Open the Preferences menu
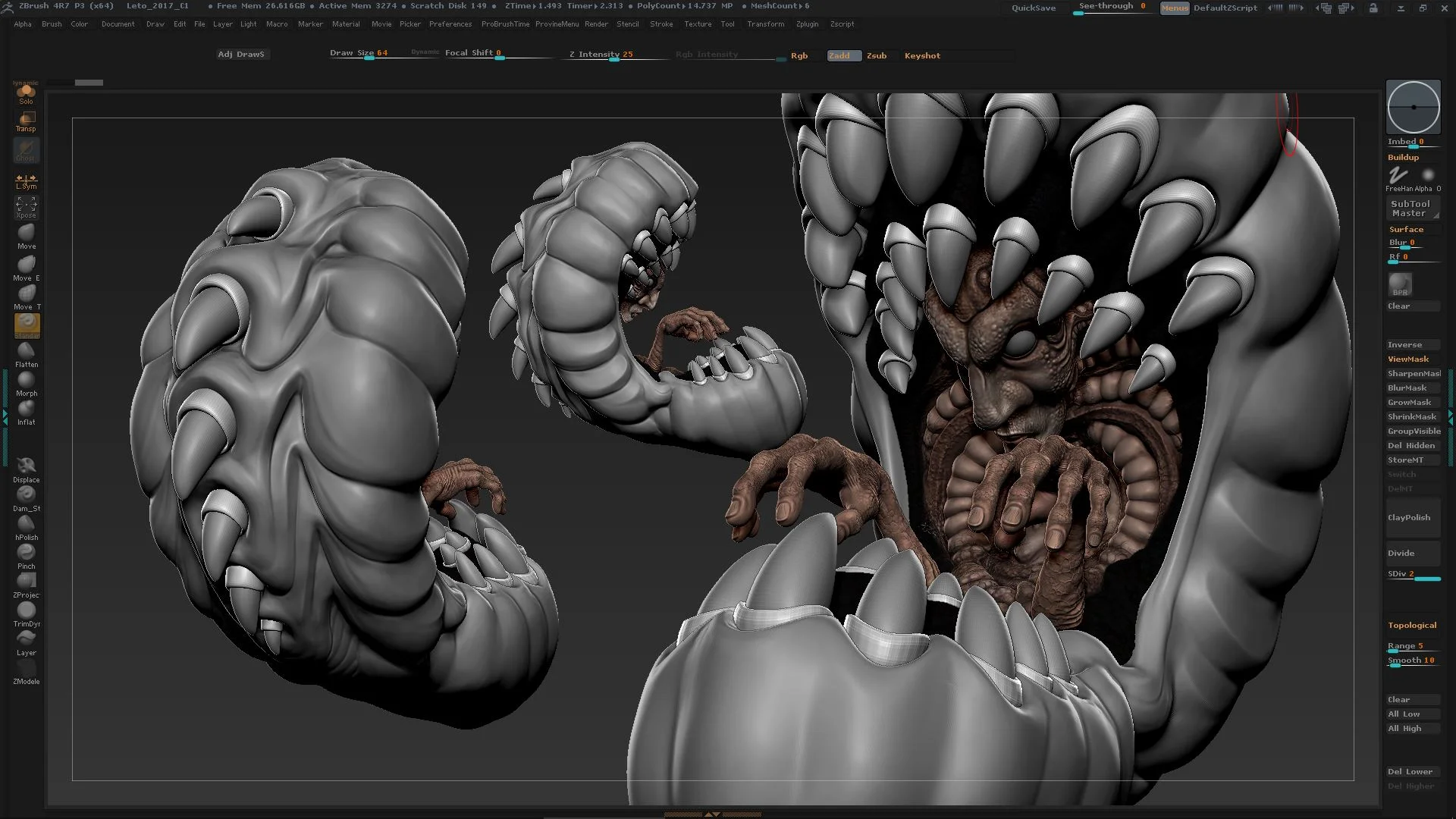 pos(450,24)
